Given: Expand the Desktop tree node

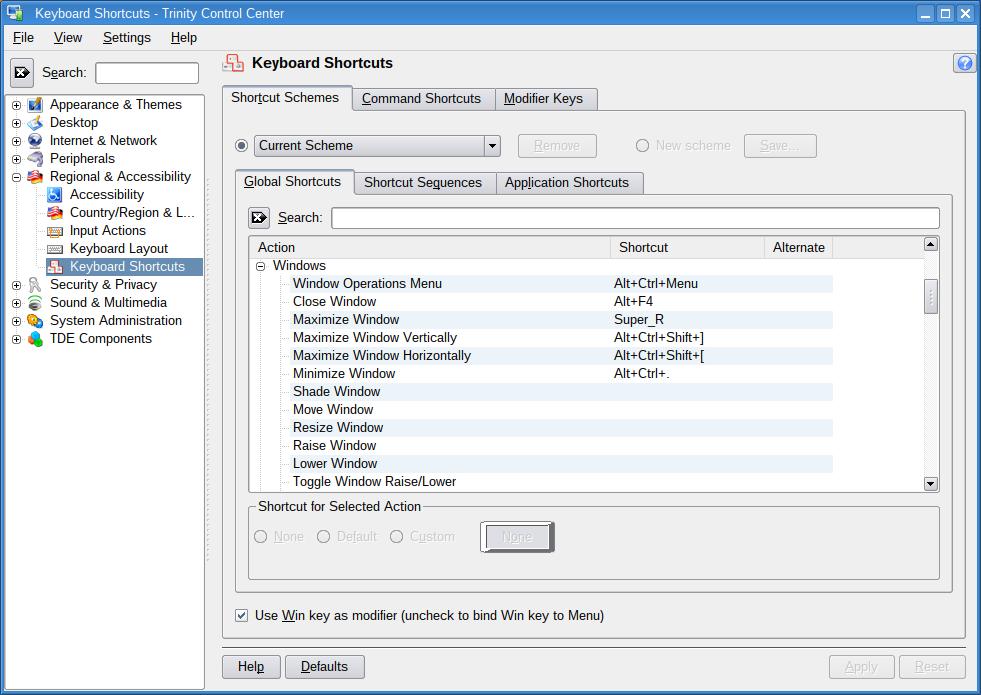Looking at the screenshot, I should (x=16, y=123).
